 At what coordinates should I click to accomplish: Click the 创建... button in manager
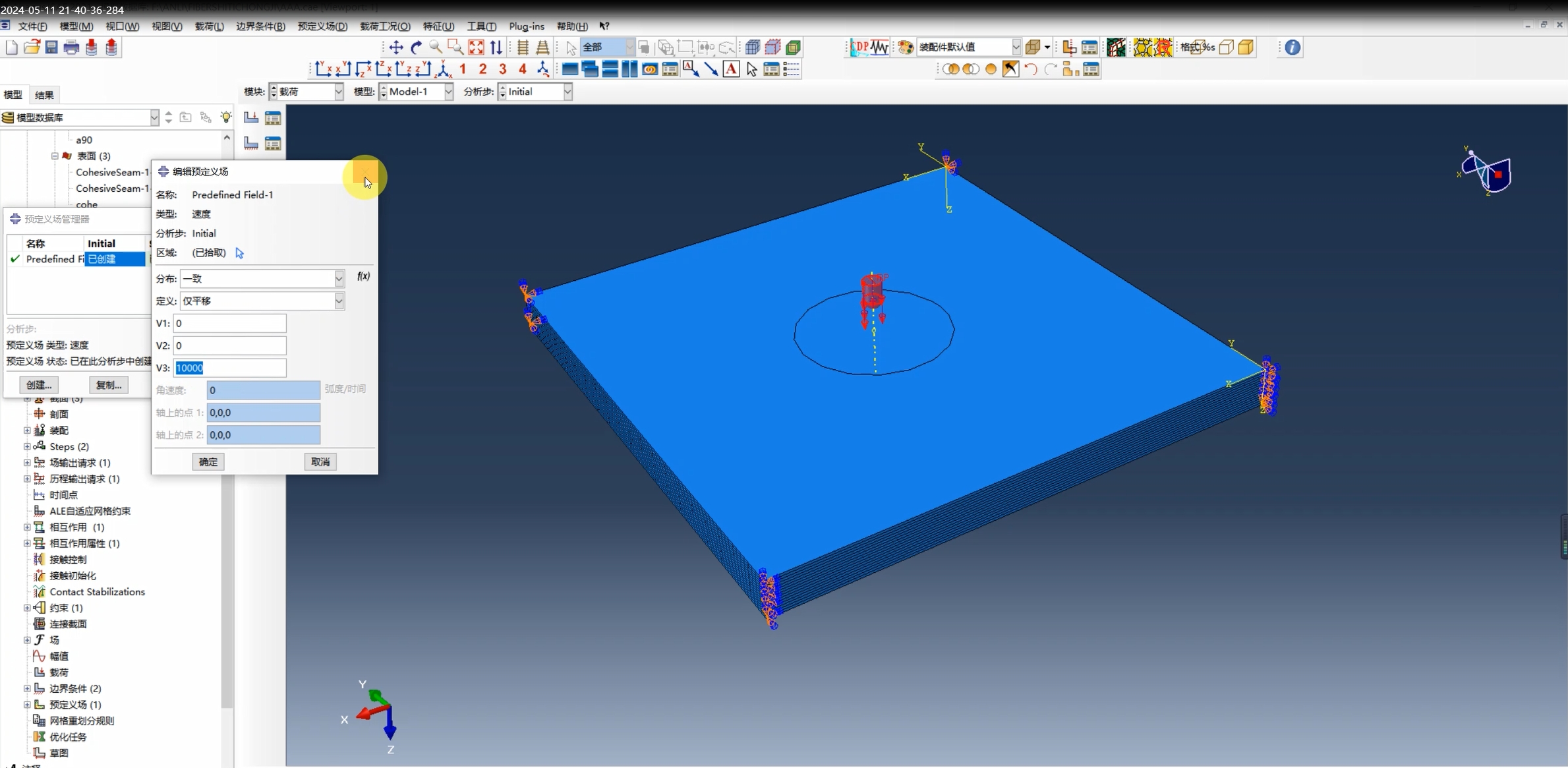(39, 385)
